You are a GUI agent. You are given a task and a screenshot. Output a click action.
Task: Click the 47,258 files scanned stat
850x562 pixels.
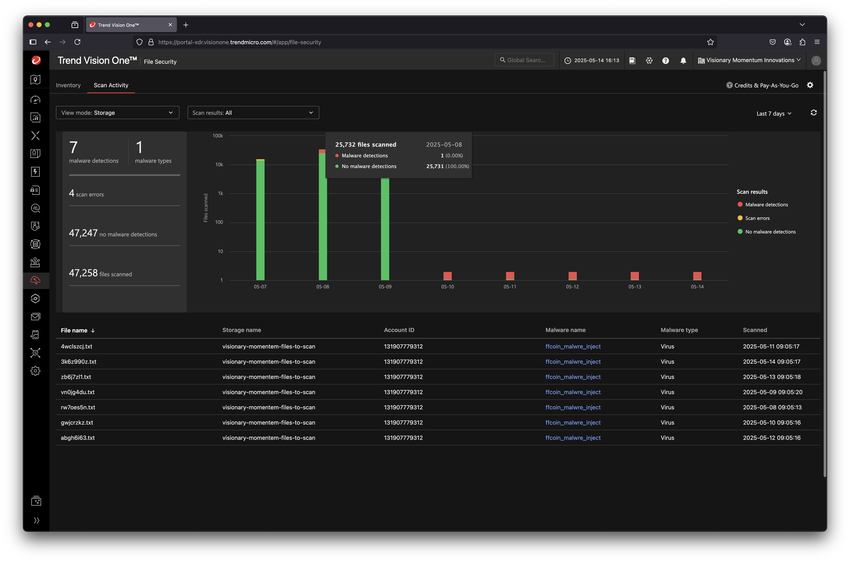click(x=100, y=273)
